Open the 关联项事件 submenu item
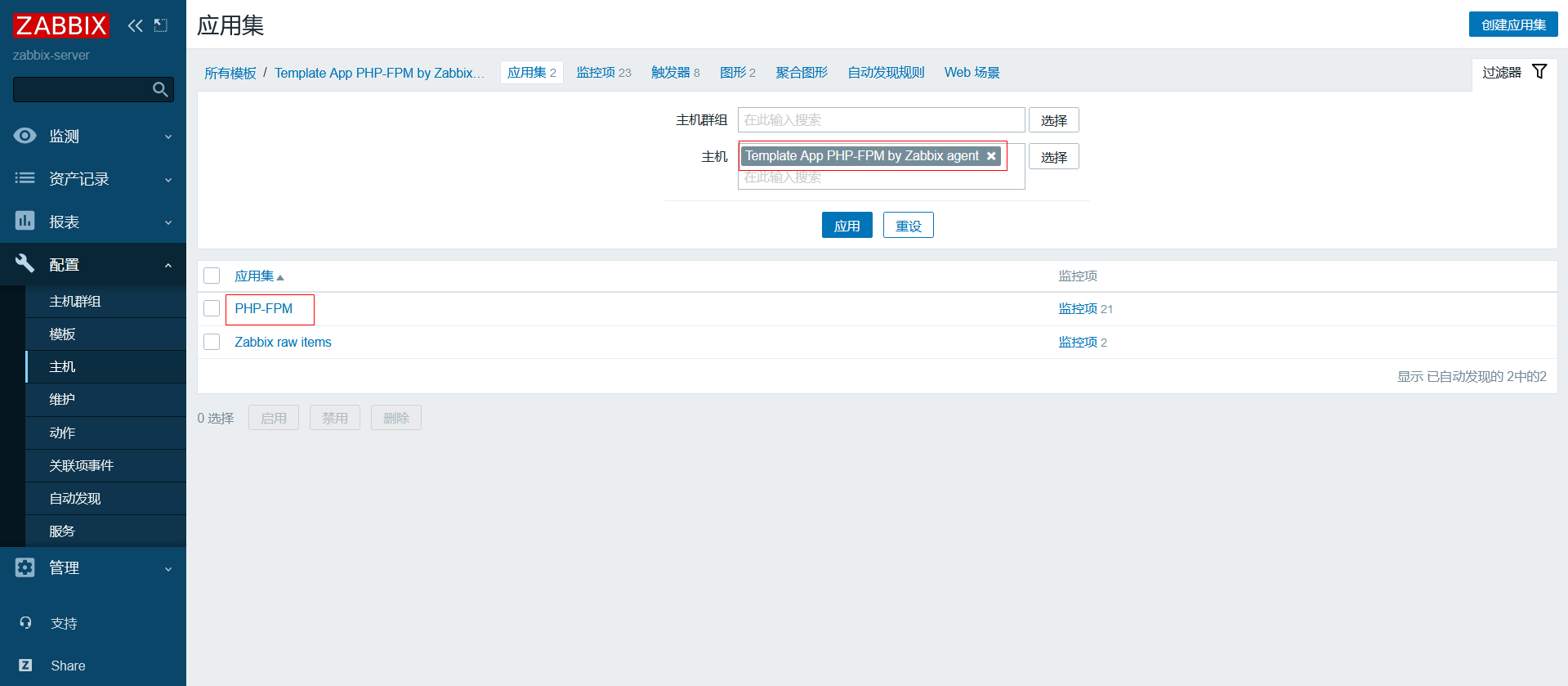This screenshot has width=1568, height=686. (x=106, y=465)
